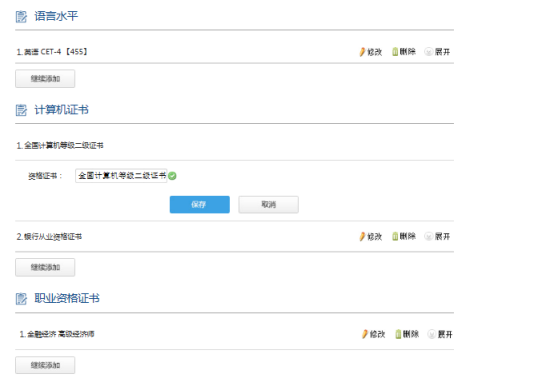Viewport: 554px width, 383px height.
Task: Click continue adding under 语言水平 section
Action: click(45, 78)
